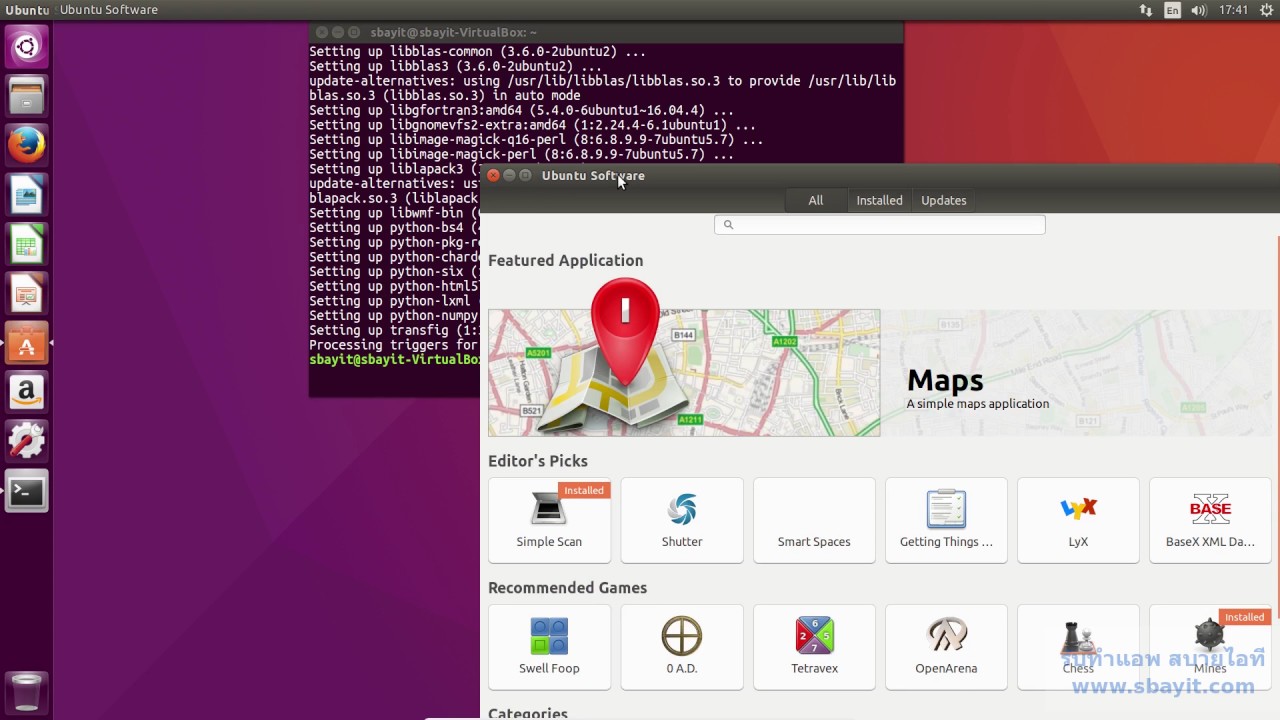This screenshot has height=720, width=1280.
Task: Open the Smart Spaces app tile
Action: (x=814, y=520)
